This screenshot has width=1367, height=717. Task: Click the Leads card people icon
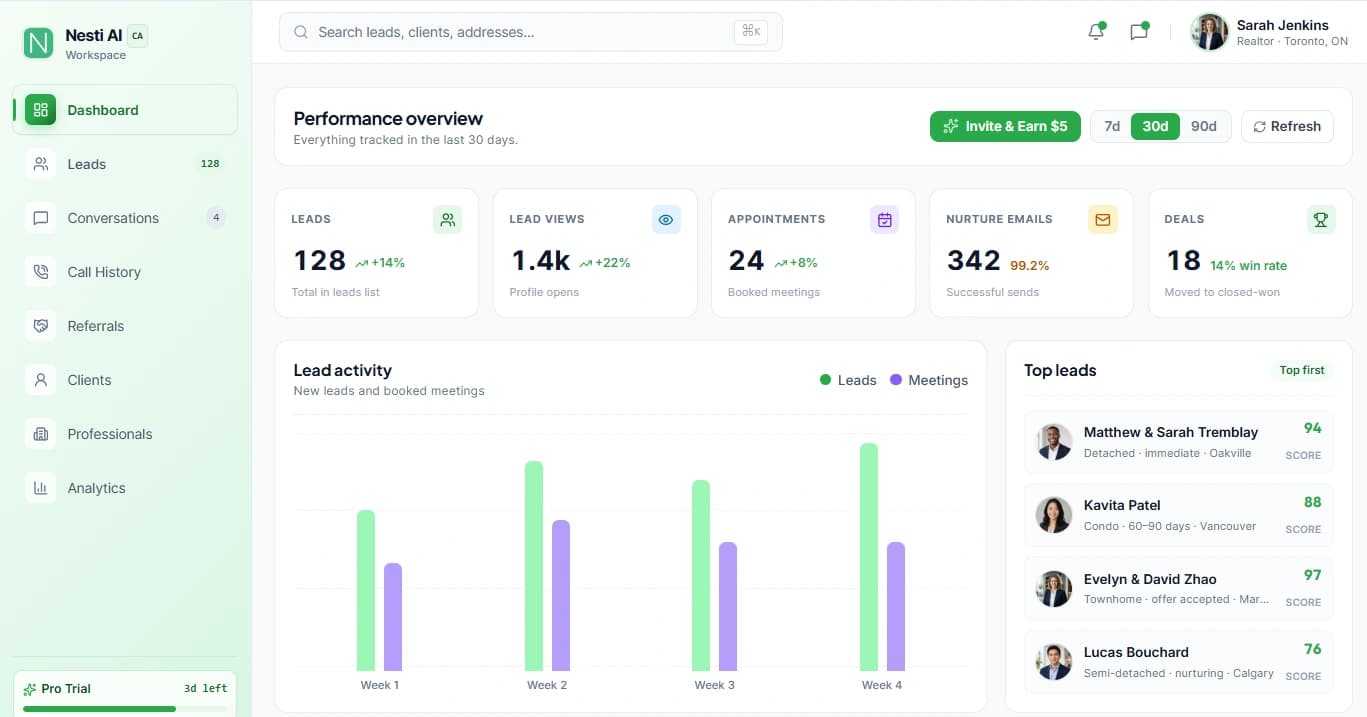pyautogui.click(x=448, y=220)
